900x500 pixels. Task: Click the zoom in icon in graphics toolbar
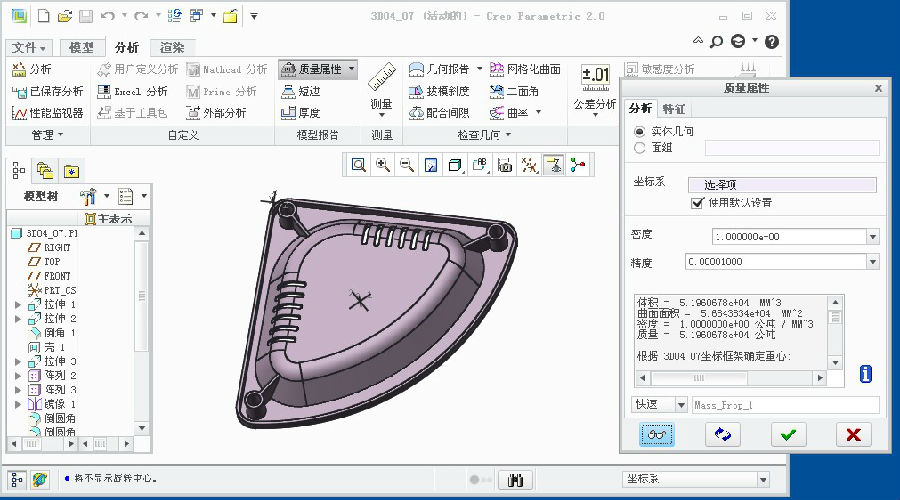coord(382,165)
